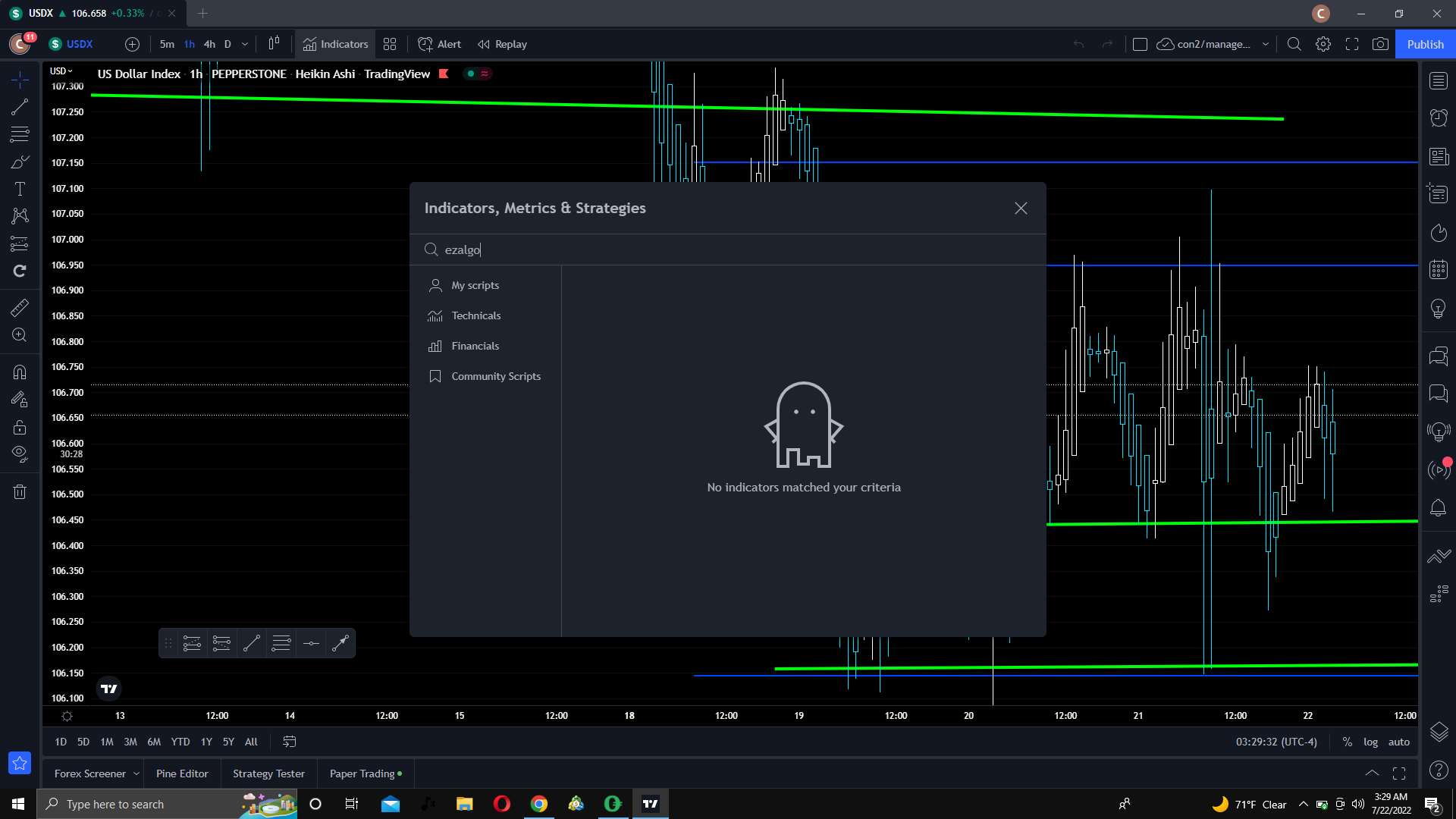This screenshot has width=1456, height=819.
Task: Select the Text annotation tool
Action: point(20,189)
